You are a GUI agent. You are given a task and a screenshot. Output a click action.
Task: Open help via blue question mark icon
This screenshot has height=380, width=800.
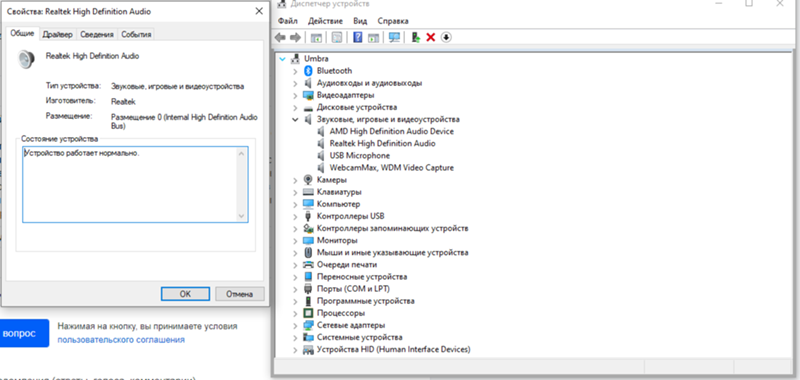pos(358,37)
